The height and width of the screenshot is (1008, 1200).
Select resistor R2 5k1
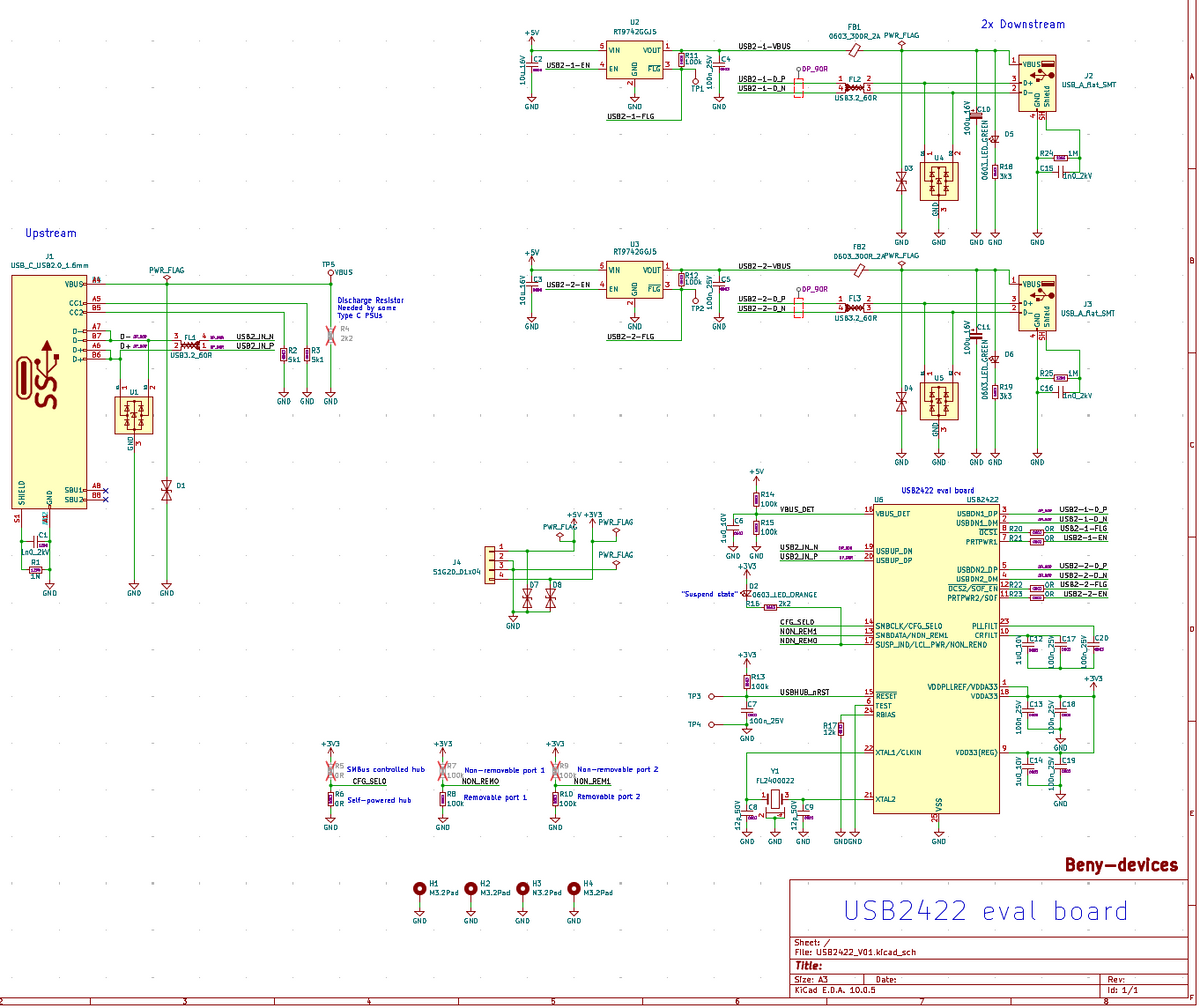pyautogui.click(x=283, y=354)
